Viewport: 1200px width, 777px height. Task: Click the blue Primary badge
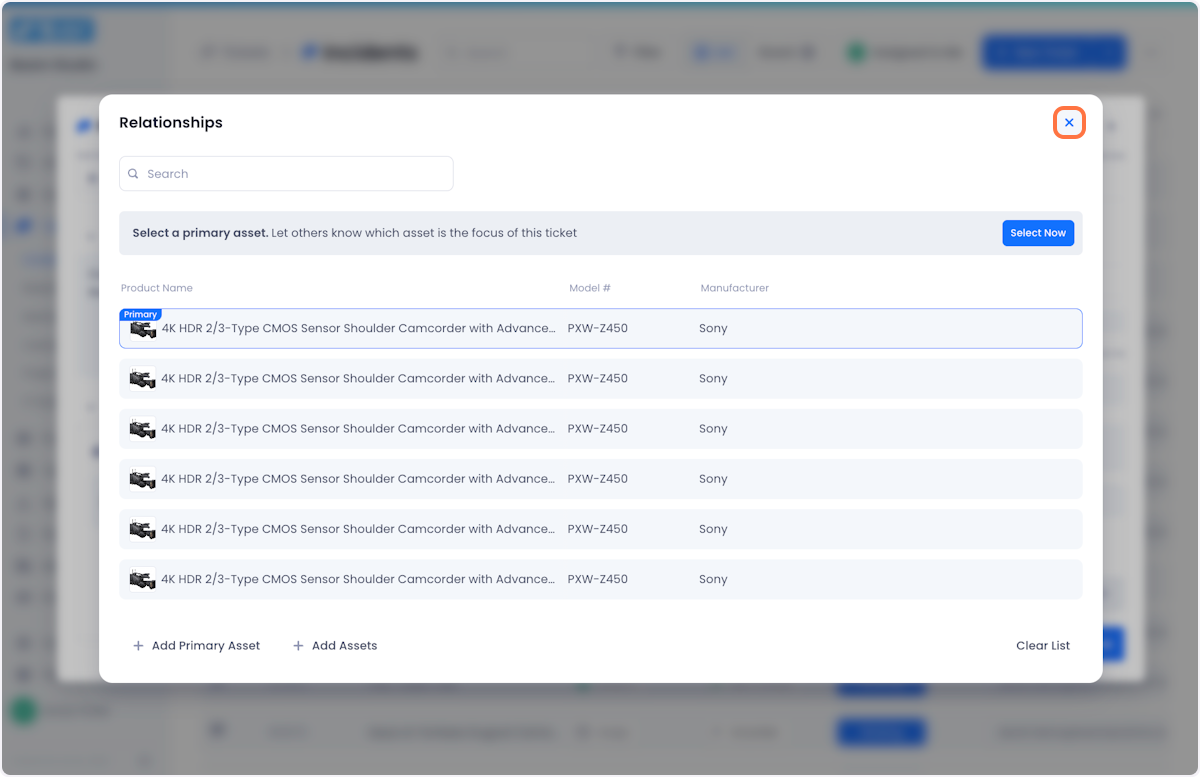coord(140,314)
